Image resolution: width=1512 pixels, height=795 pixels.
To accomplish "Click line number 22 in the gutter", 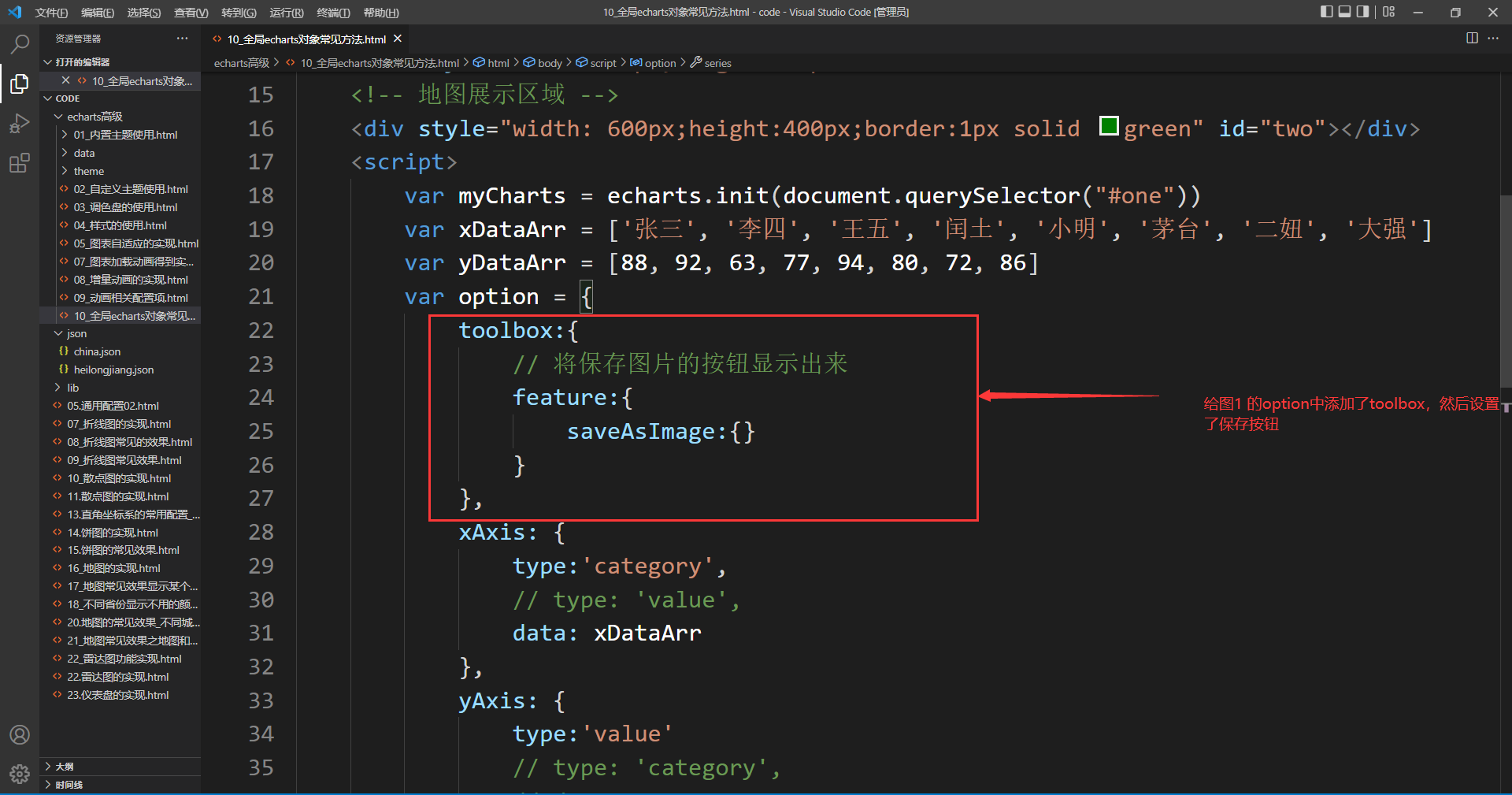I will click(x=261, y=330).
